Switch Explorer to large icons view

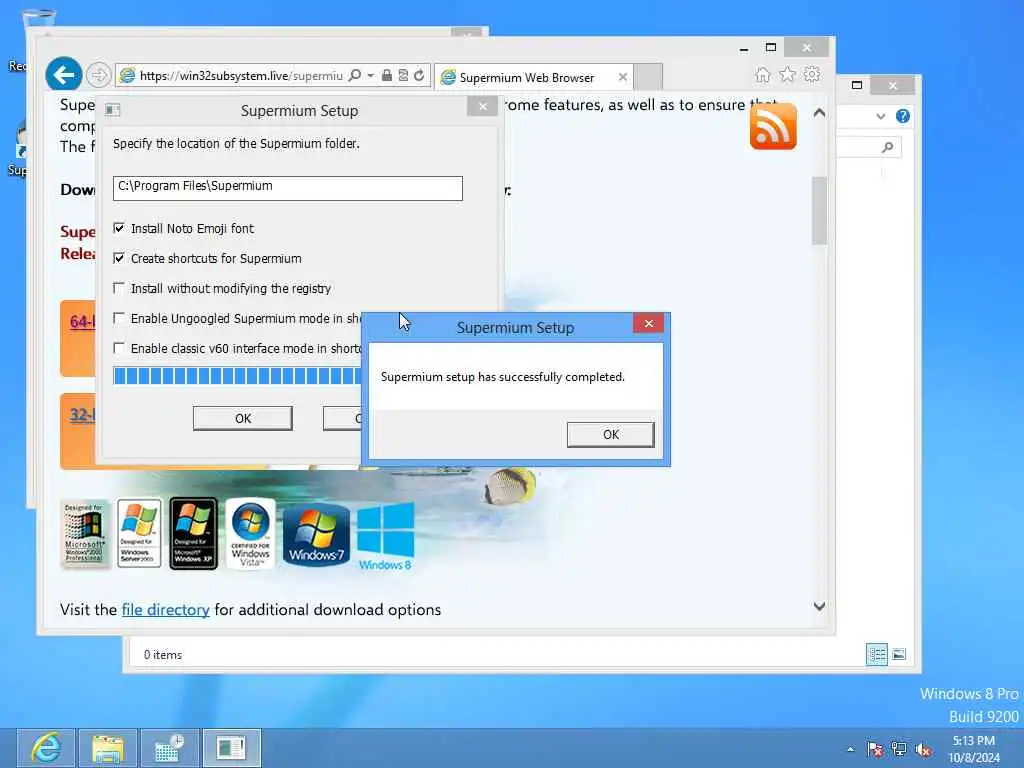click(x=899, y=654)
